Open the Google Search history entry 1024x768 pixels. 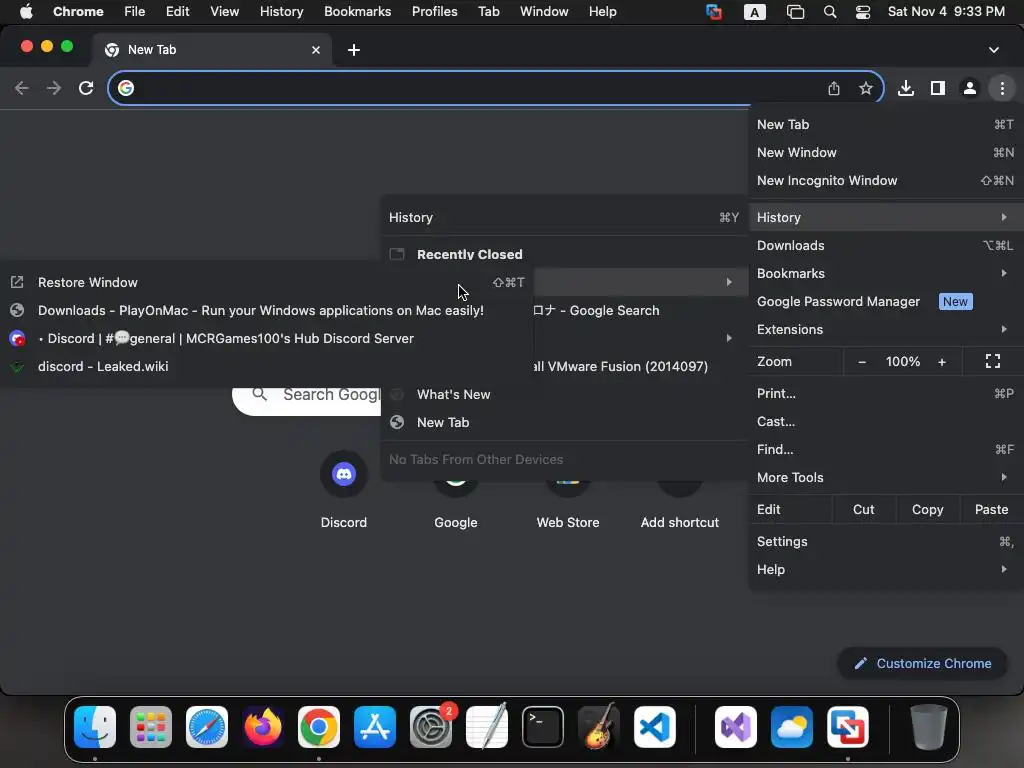click(x=641, y=311)
